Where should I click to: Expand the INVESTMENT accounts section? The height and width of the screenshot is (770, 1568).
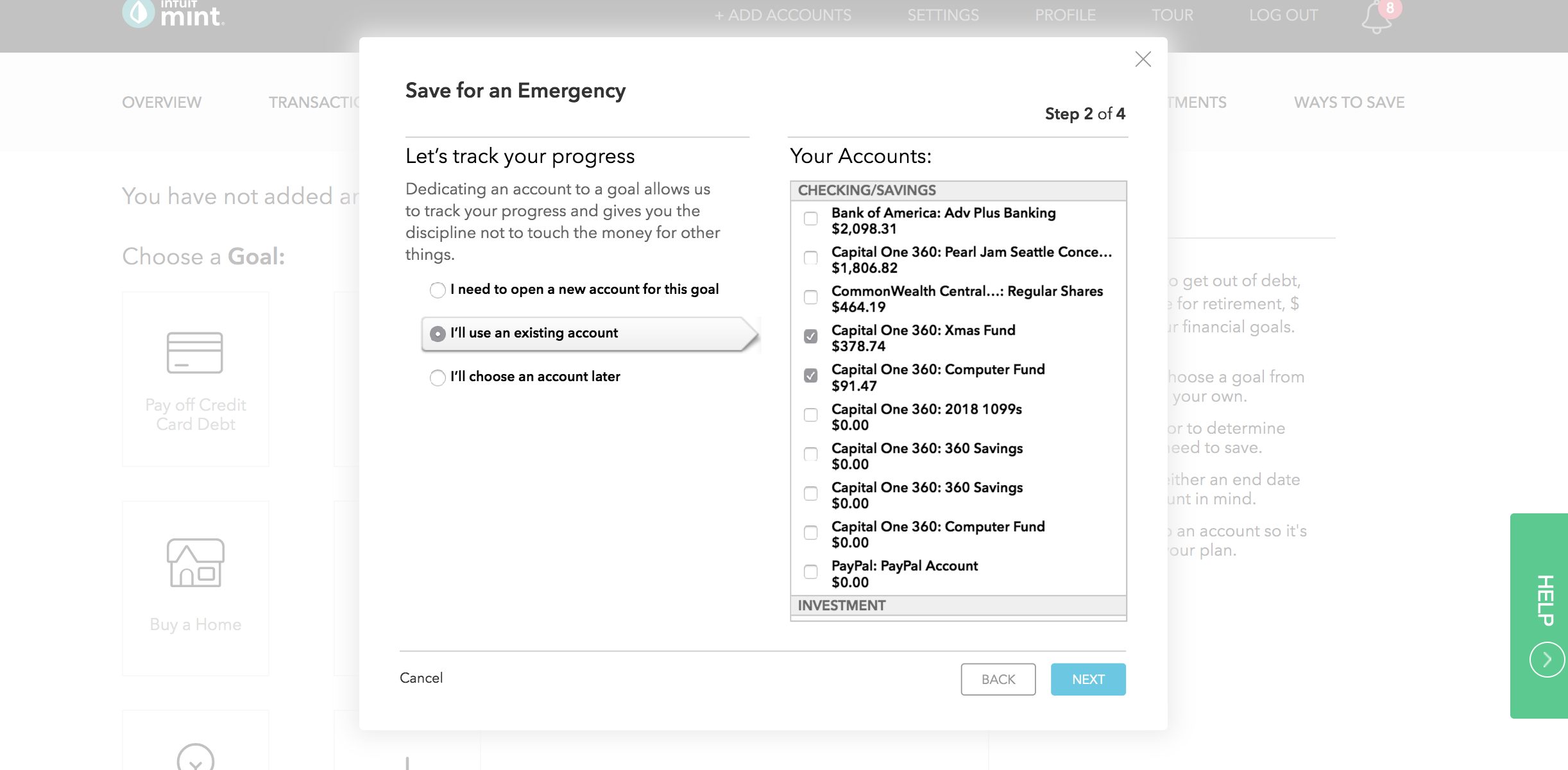(x=958, y=605)
